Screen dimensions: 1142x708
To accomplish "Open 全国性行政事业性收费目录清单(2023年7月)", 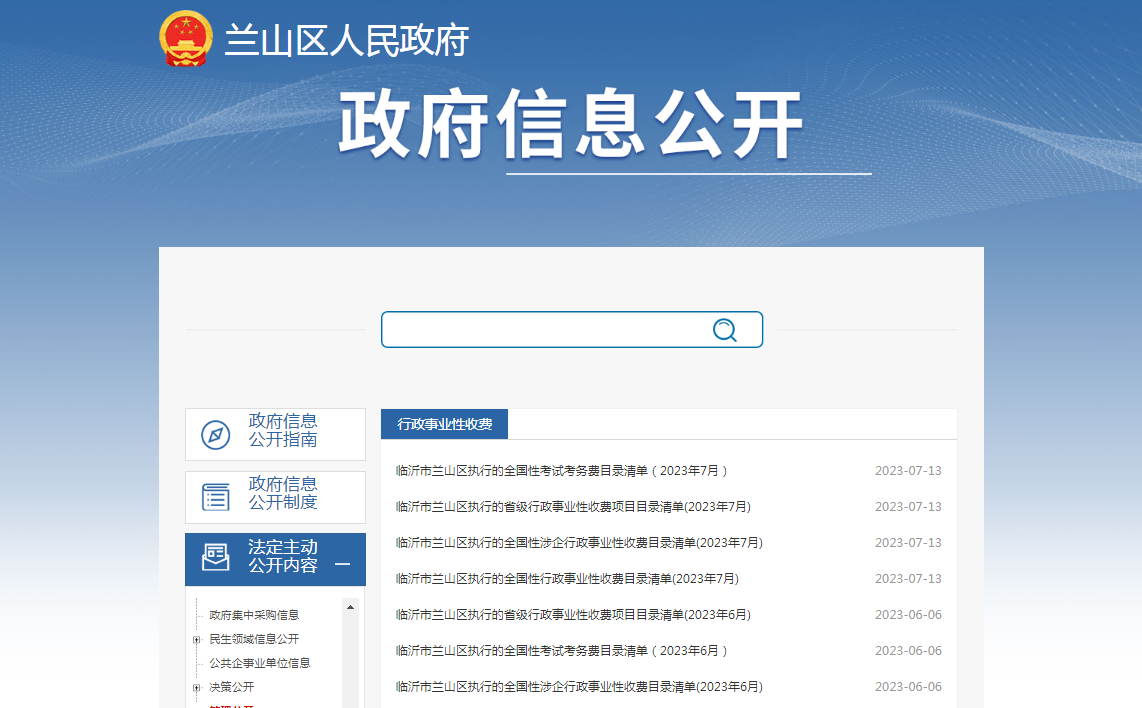I will (567, 579).
